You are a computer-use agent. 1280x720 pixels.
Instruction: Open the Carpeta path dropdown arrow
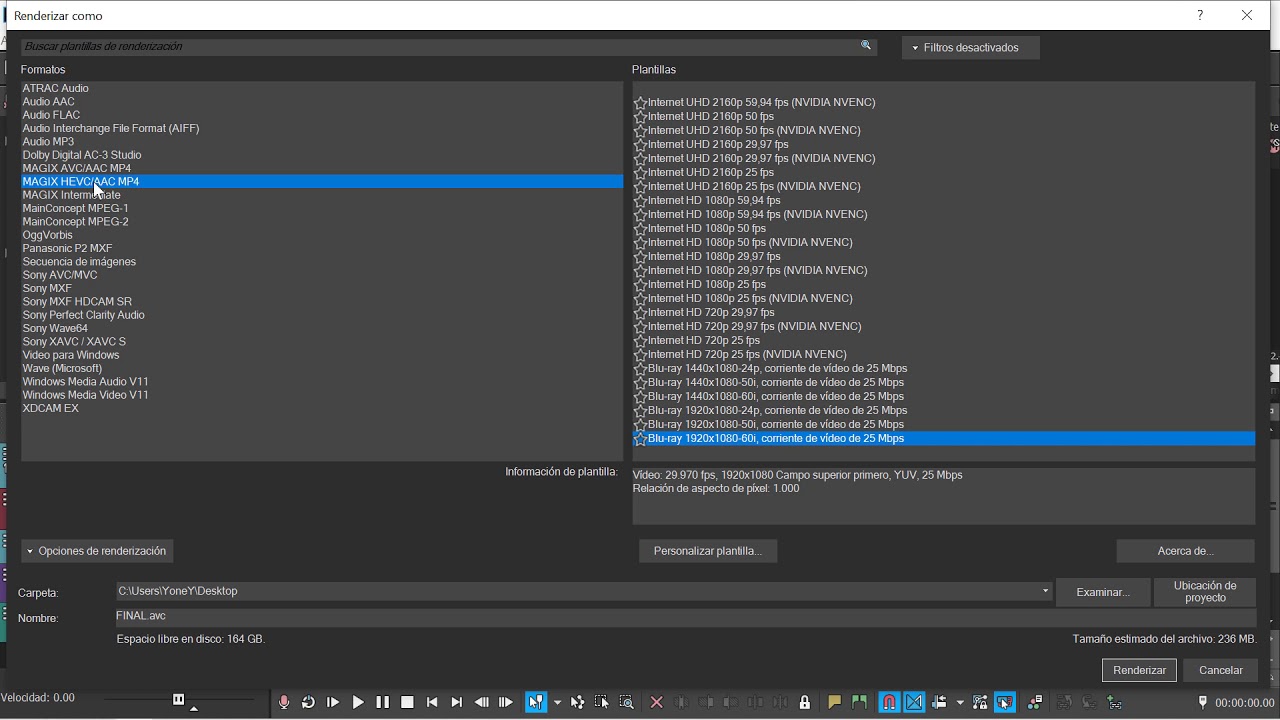click(x=1045, y=591)
